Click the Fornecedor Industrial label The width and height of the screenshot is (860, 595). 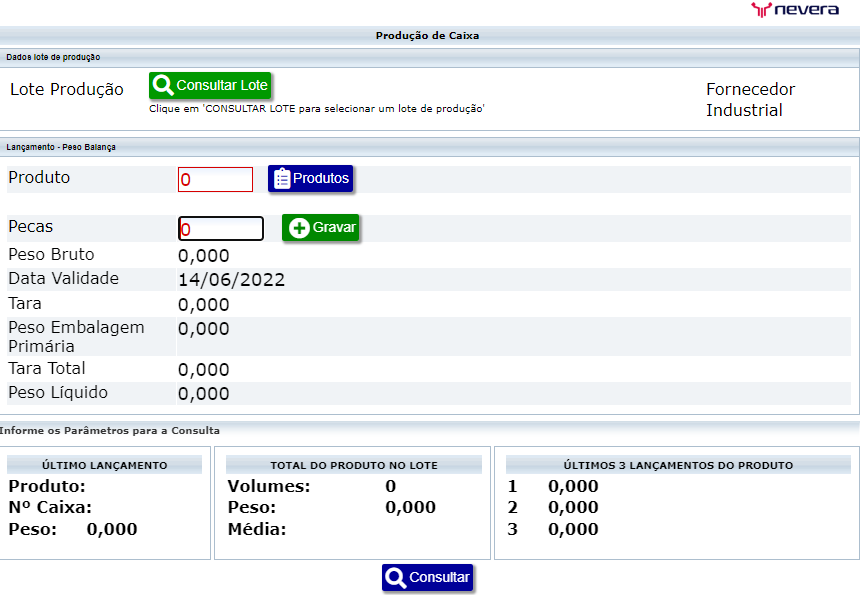(751, 98)
